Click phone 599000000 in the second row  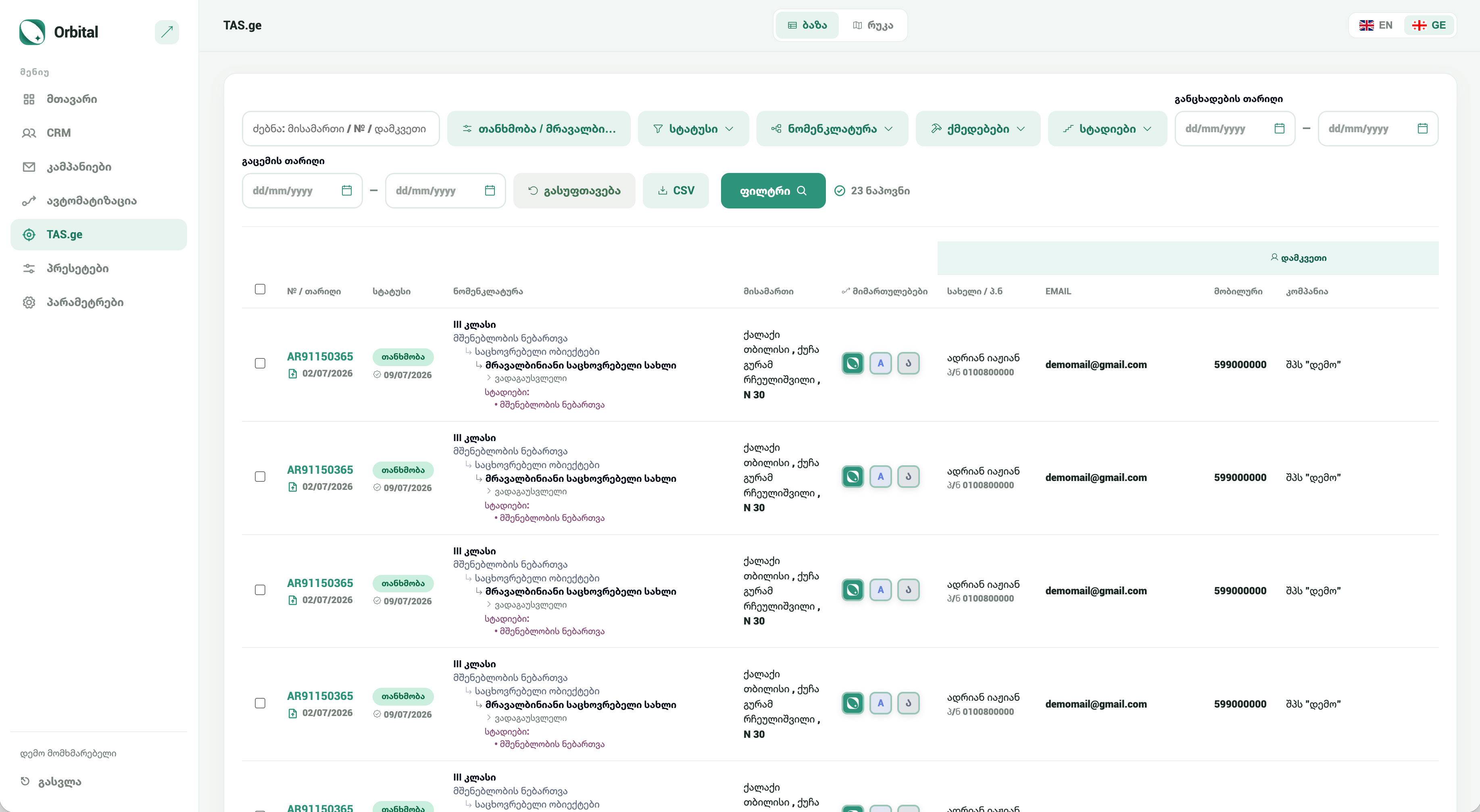click(1240, 478)
